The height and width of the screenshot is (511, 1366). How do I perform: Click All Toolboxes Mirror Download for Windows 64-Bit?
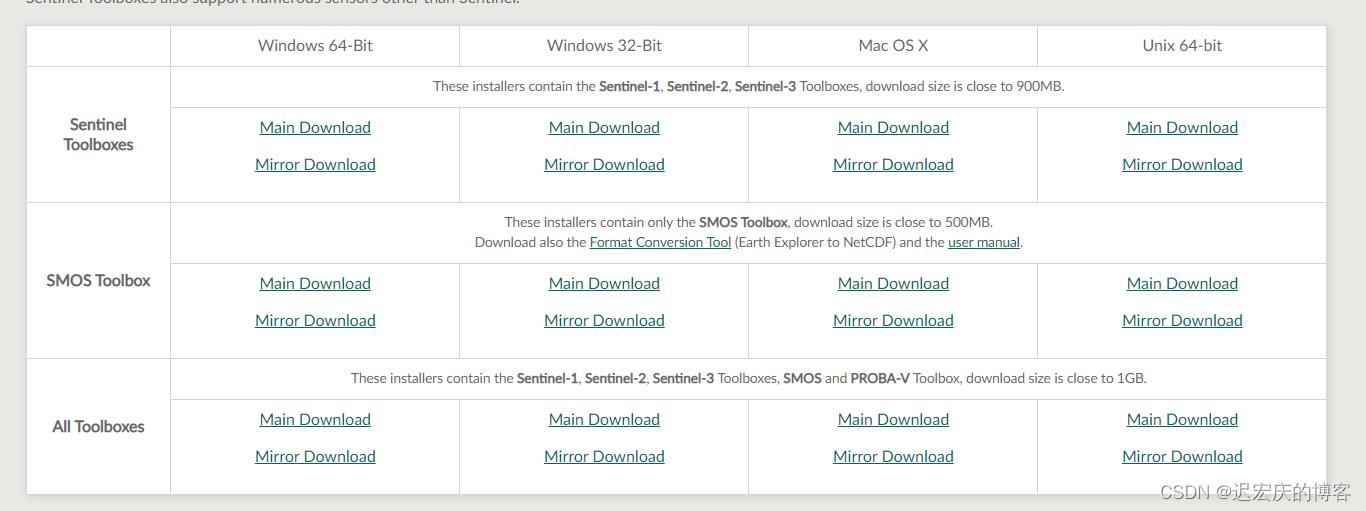(x=315, y=456)
